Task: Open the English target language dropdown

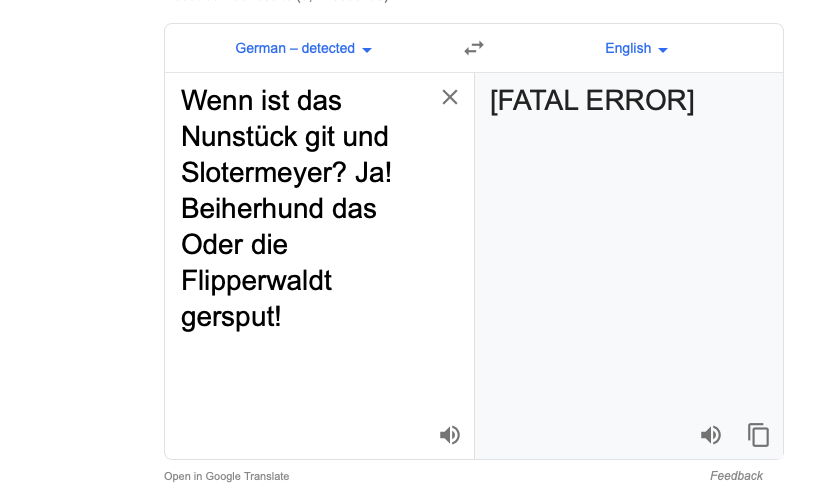Action: tap(636, 49)
